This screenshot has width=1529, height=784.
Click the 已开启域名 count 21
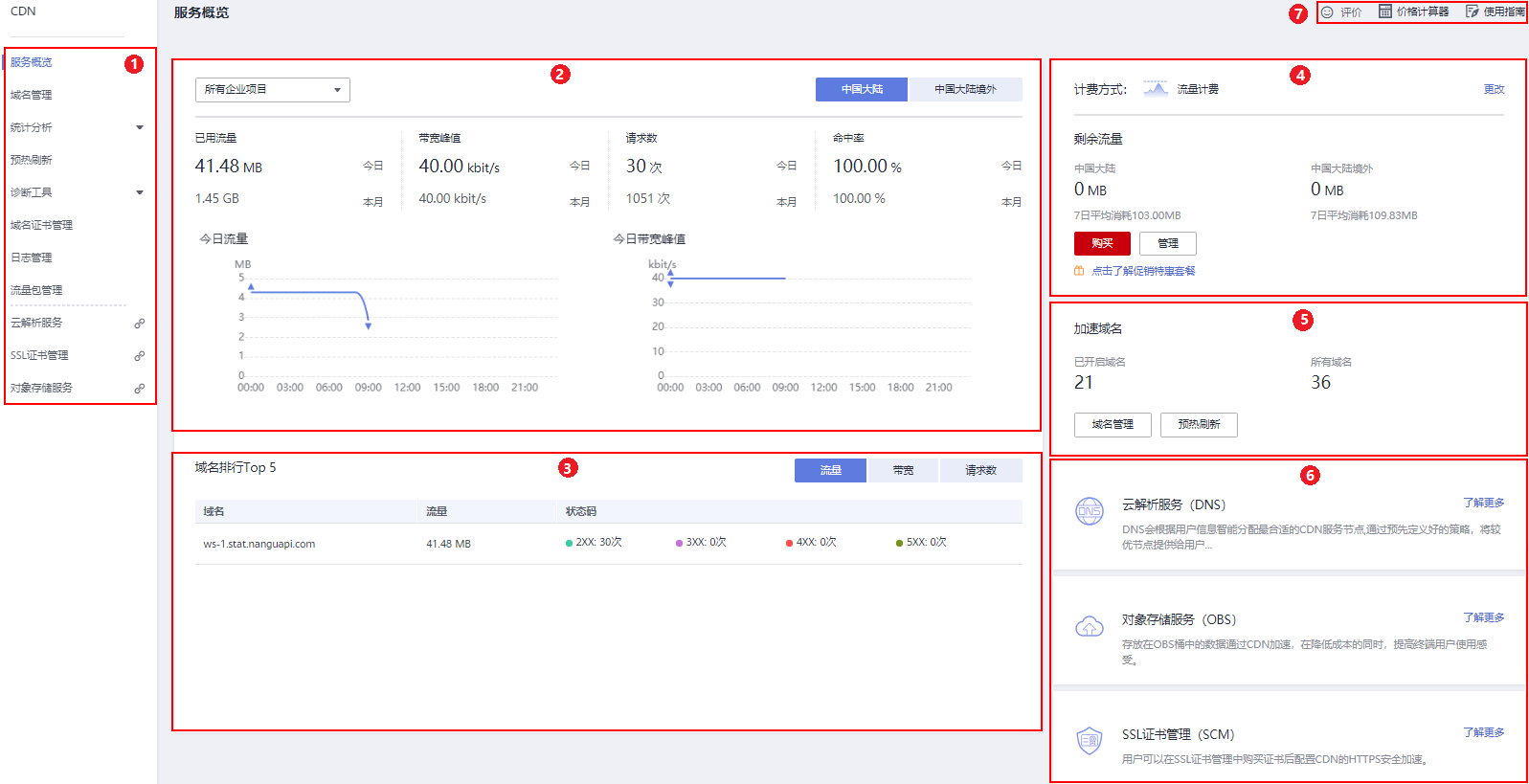pyautogui.click(x=1084, y=382)
